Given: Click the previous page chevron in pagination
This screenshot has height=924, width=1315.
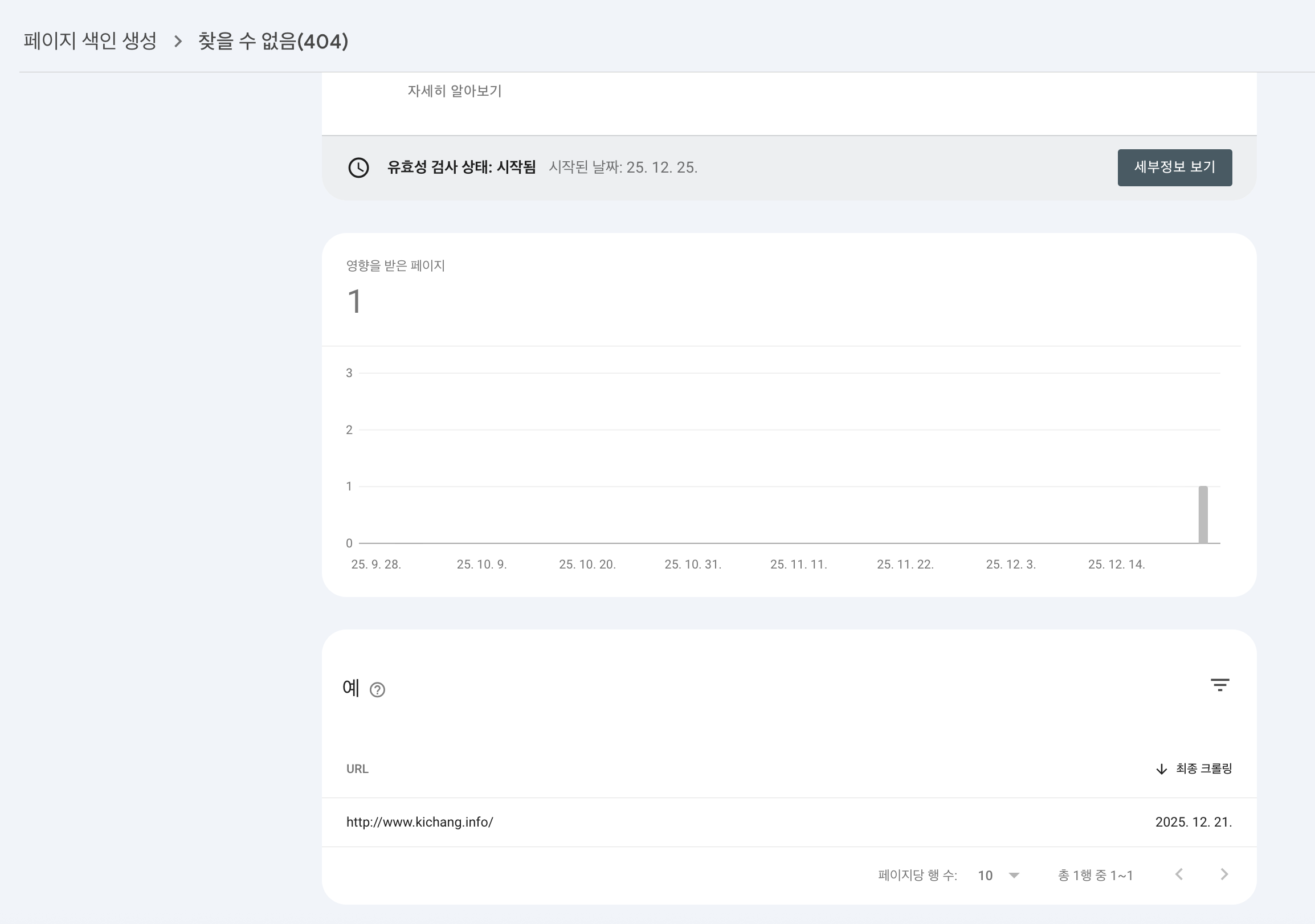Looking at the screenshot, I should (x=1179, y=875).
